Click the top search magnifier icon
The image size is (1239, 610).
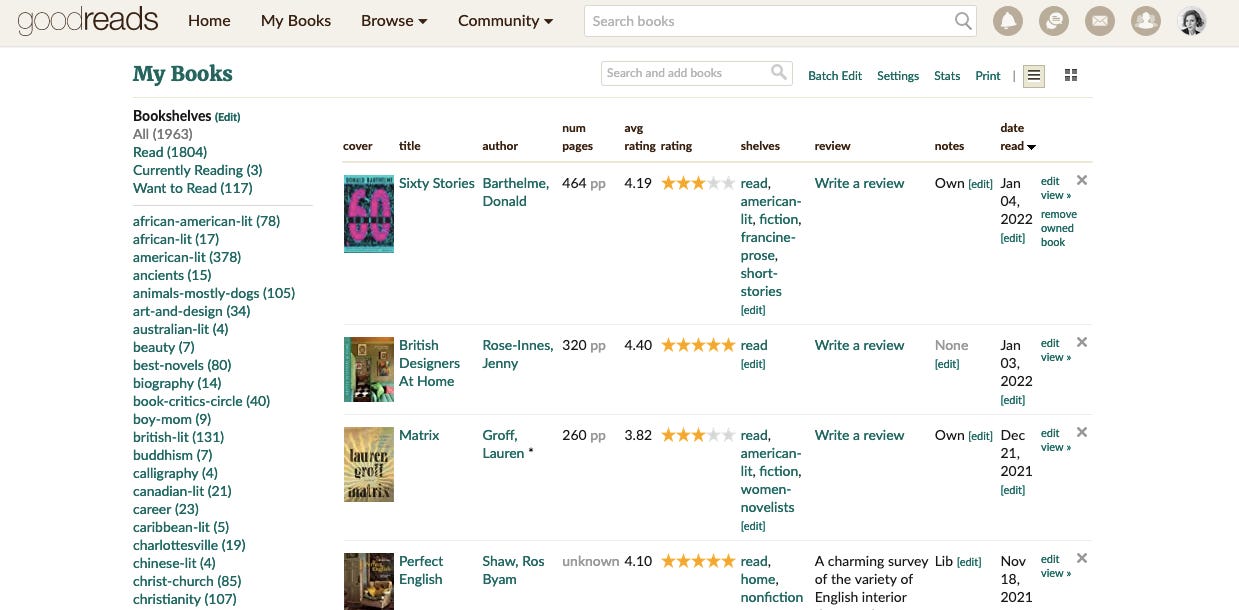tap(963, 21)
